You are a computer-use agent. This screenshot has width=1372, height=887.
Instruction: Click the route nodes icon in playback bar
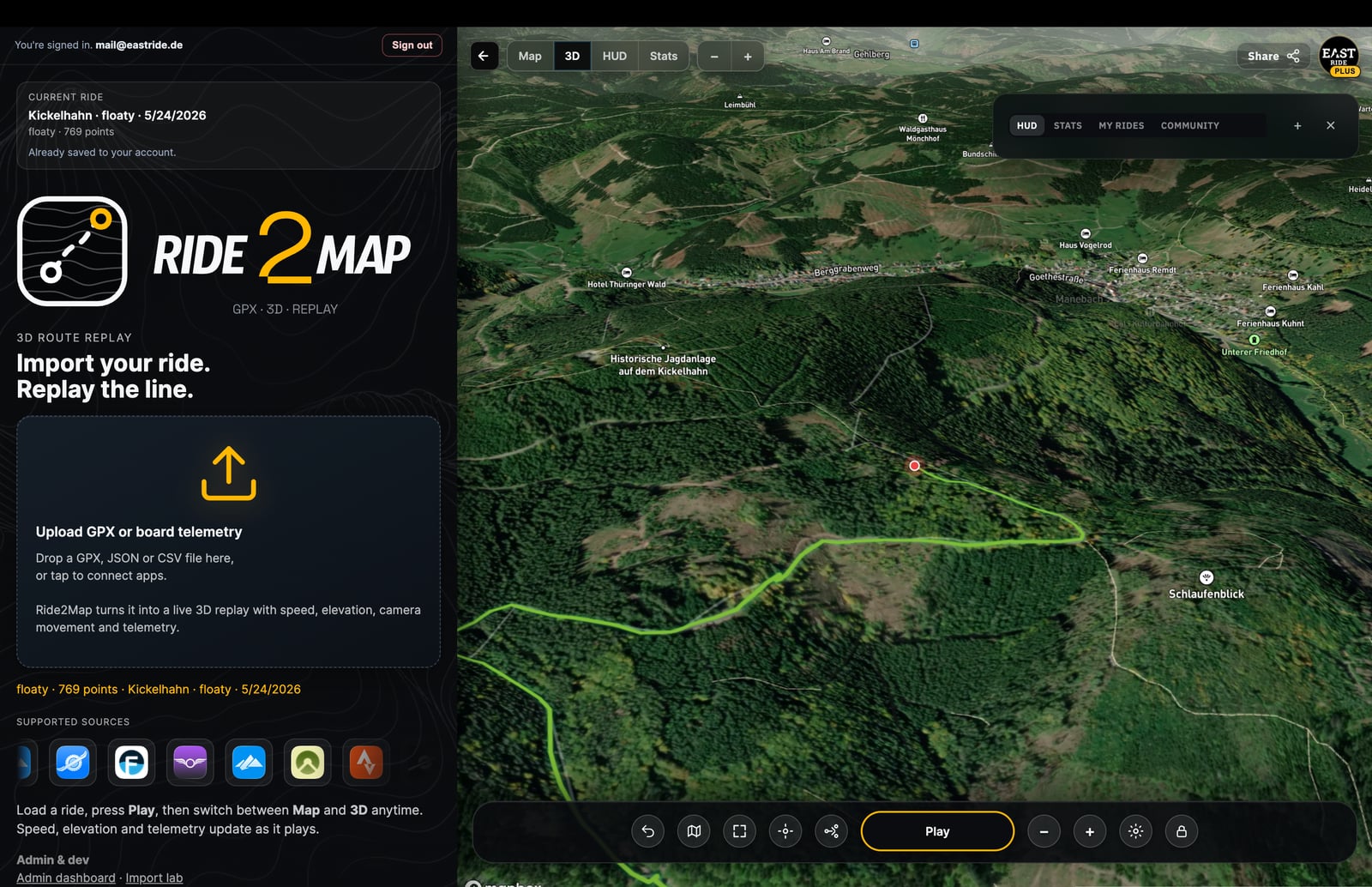(x=831, y=831)
